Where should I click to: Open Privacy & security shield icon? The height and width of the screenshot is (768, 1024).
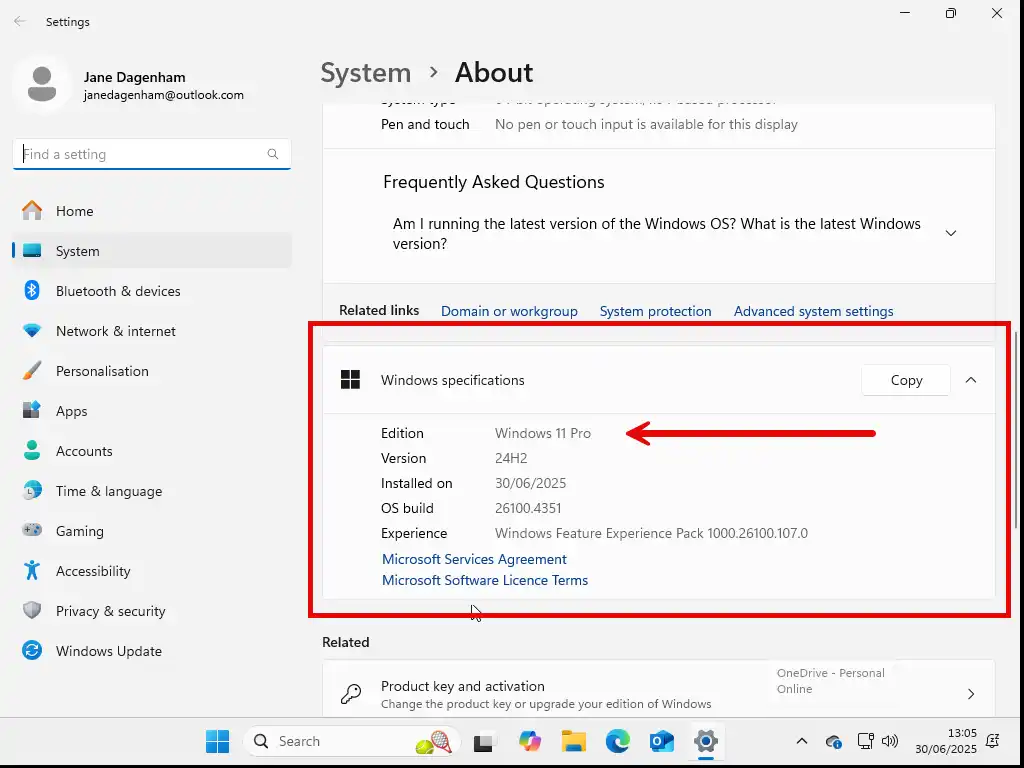(x=32, y=611)
